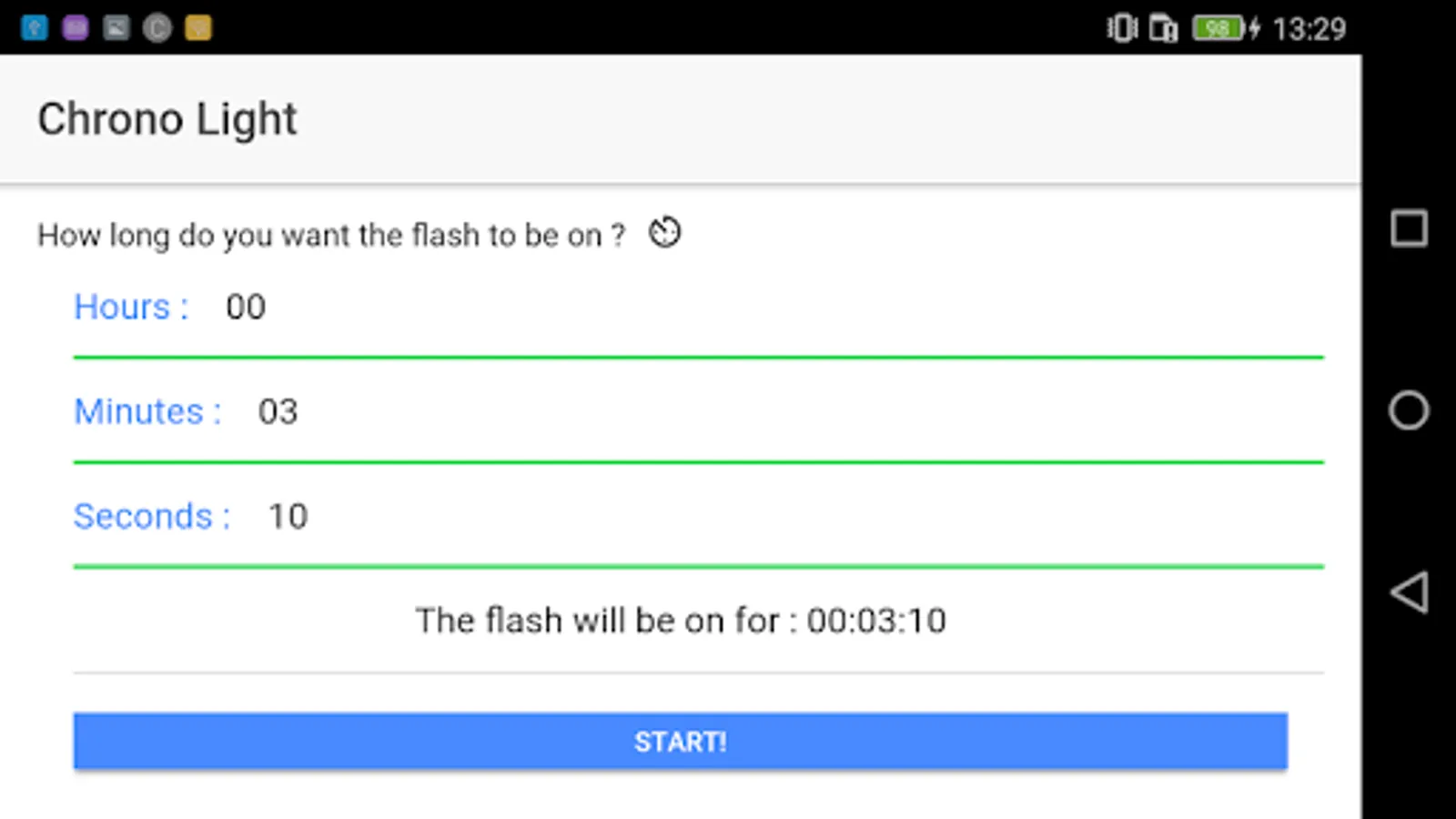Tap the timer clock icon beside the question

pyautogui.click(x=664, y=233)
